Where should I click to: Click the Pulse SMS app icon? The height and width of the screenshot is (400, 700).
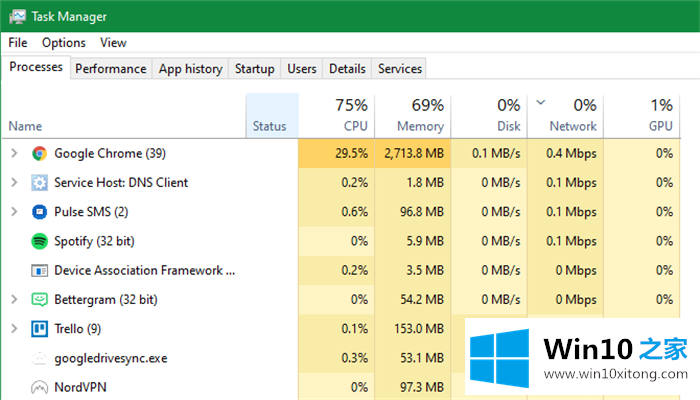40,212
